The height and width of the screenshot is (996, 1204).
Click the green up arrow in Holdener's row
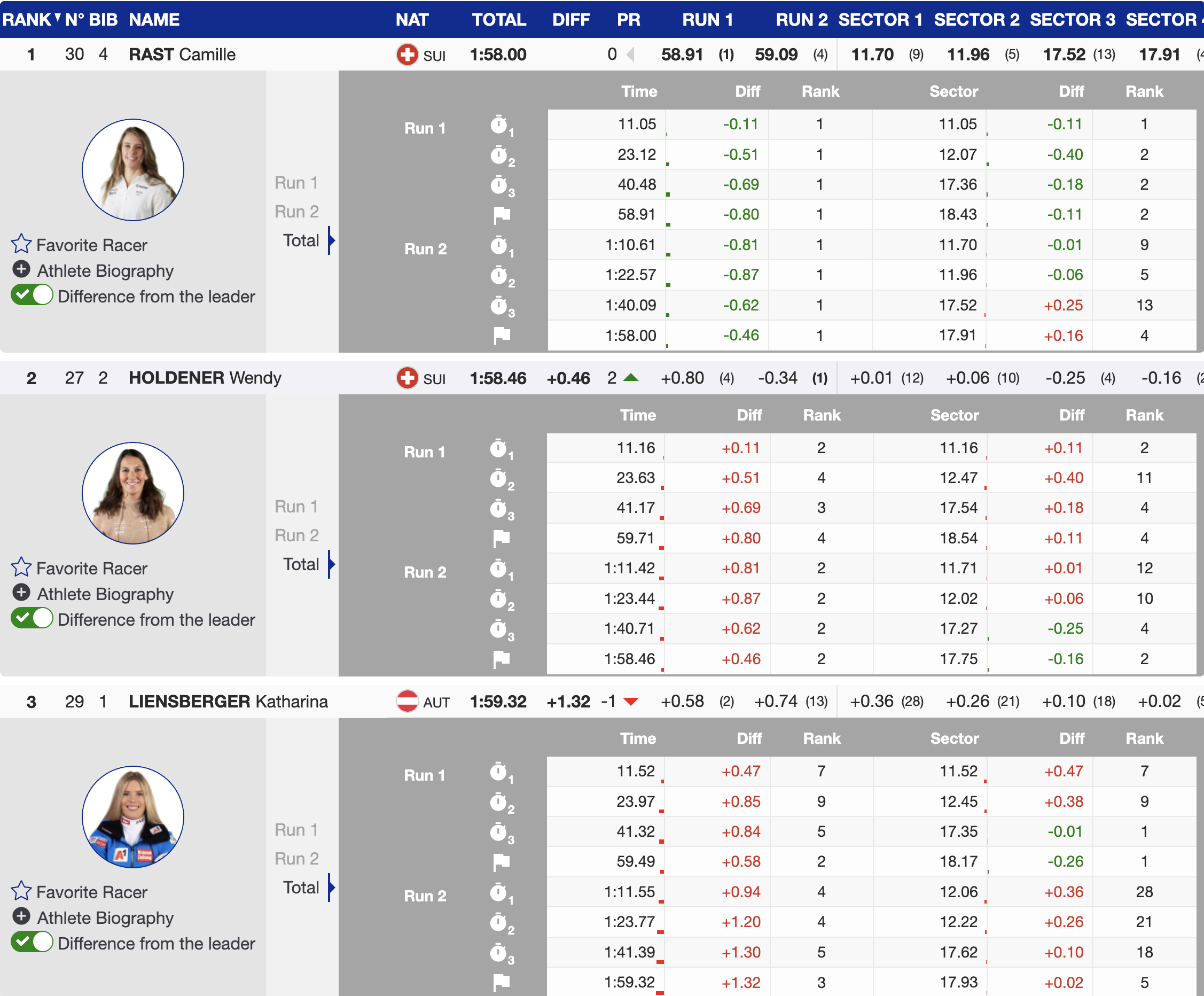(631, 378)
